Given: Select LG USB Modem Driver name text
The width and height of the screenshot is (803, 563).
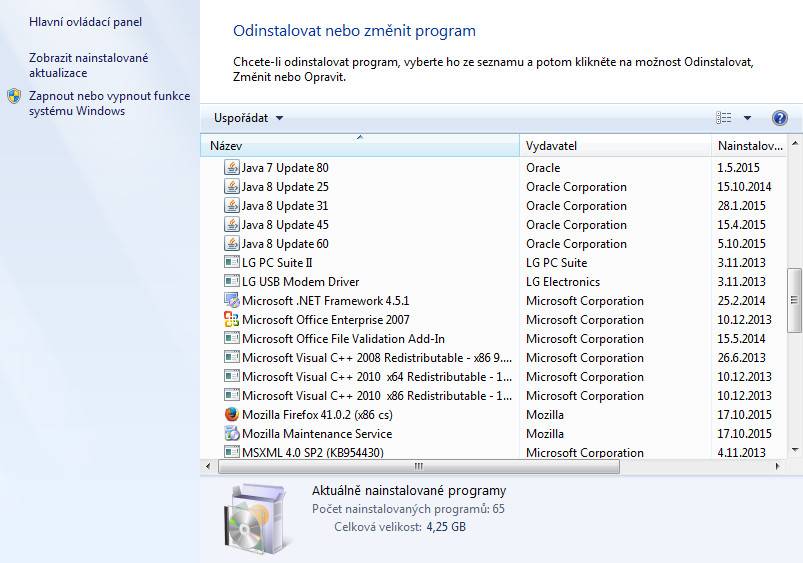Looking at the screenshot, I should pos(301,281).
